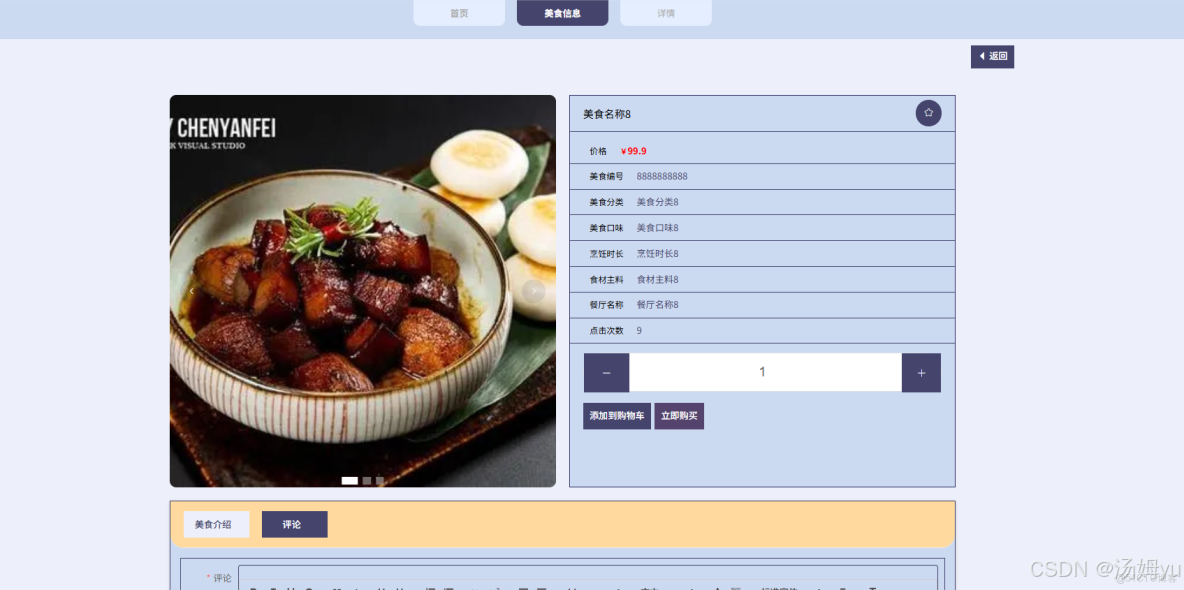Select the 美食介绍 tab
This screenshot has height=590, width=1184.
click(216, 523)
